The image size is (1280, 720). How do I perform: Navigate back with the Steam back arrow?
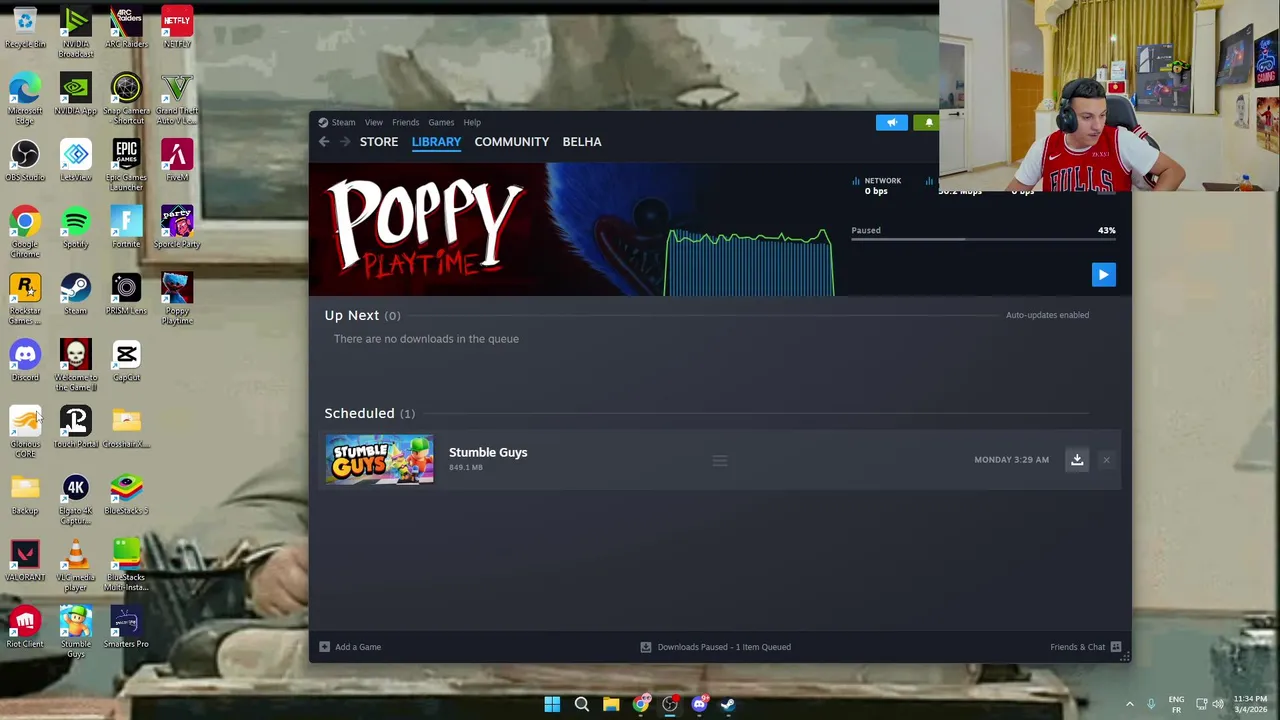324,142
